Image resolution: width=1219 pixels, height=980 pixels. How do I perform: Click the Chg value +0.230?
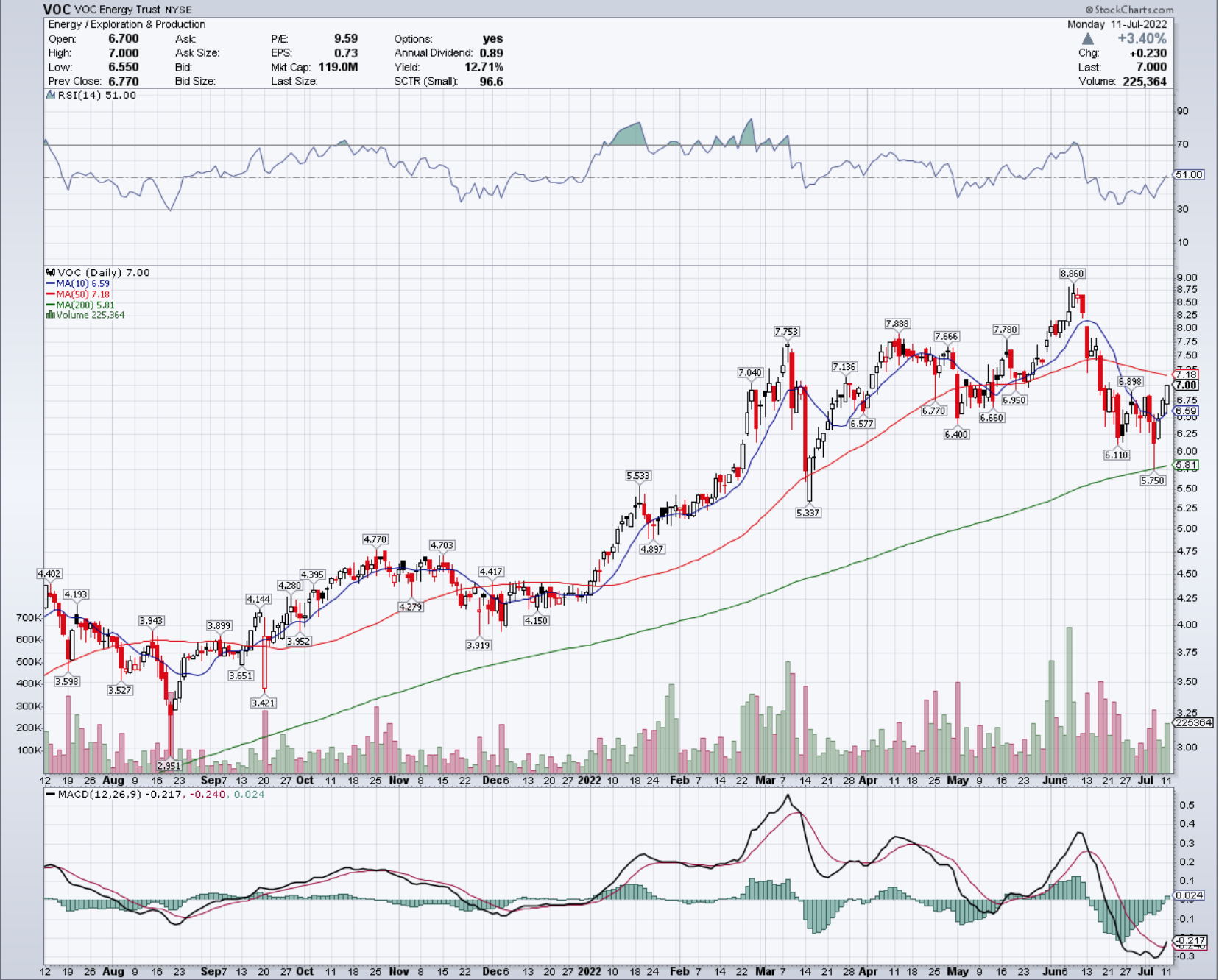coord(1148,53)
